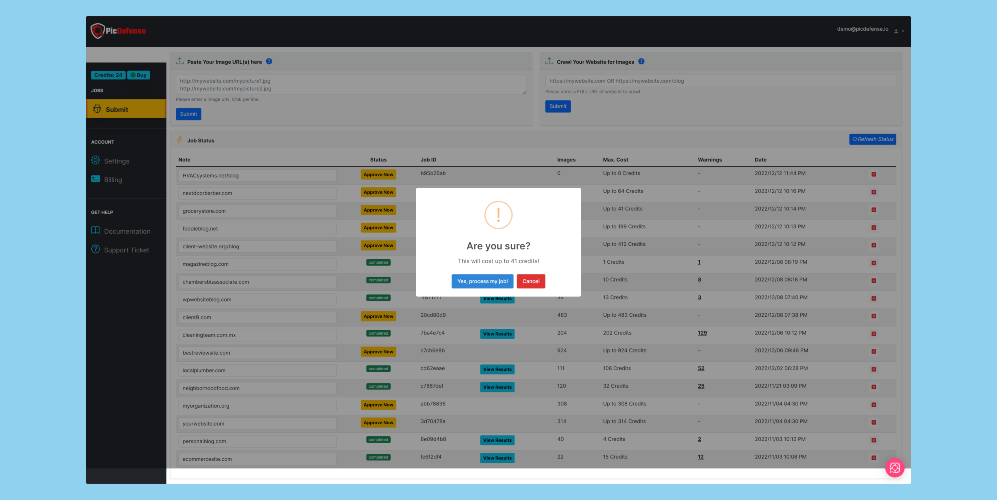Image resolution: width=997 pixels, height=500 pixels.
Task: Click info icon beside Crawl Your Website
Action: pyautogui.click(x=641, y=61)
